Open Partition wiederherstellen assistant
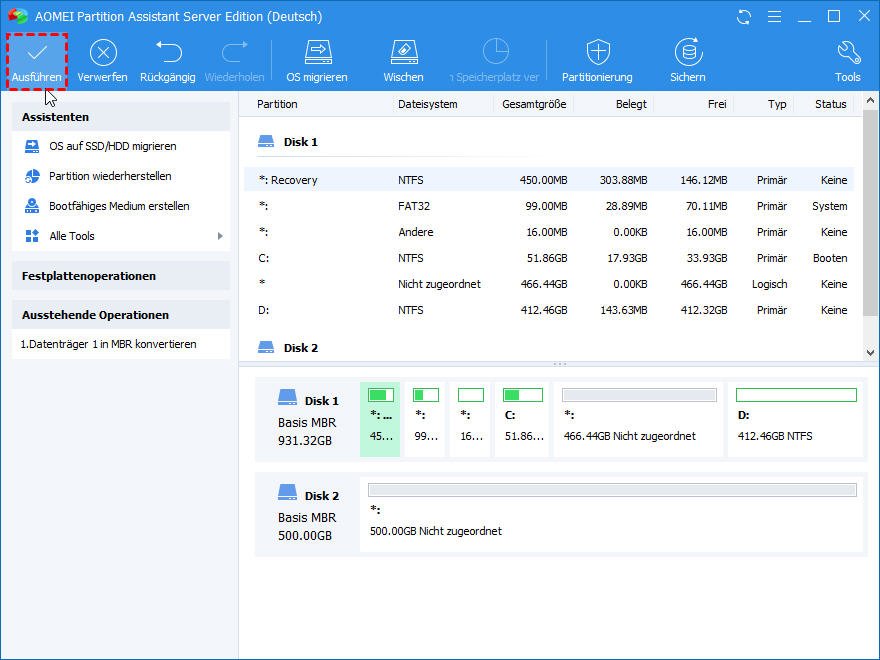 pos(110,176)
